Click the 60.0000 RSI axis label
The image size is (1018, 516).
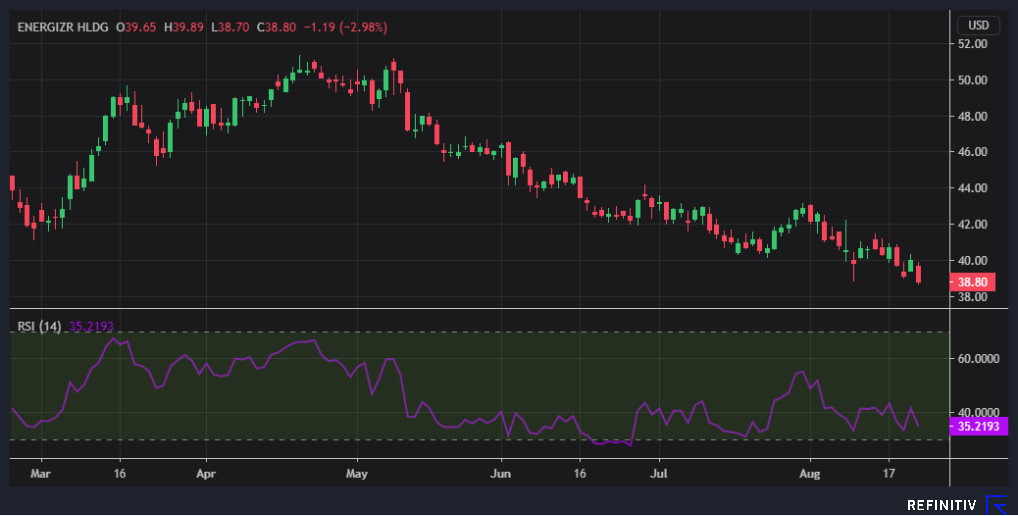978,359
